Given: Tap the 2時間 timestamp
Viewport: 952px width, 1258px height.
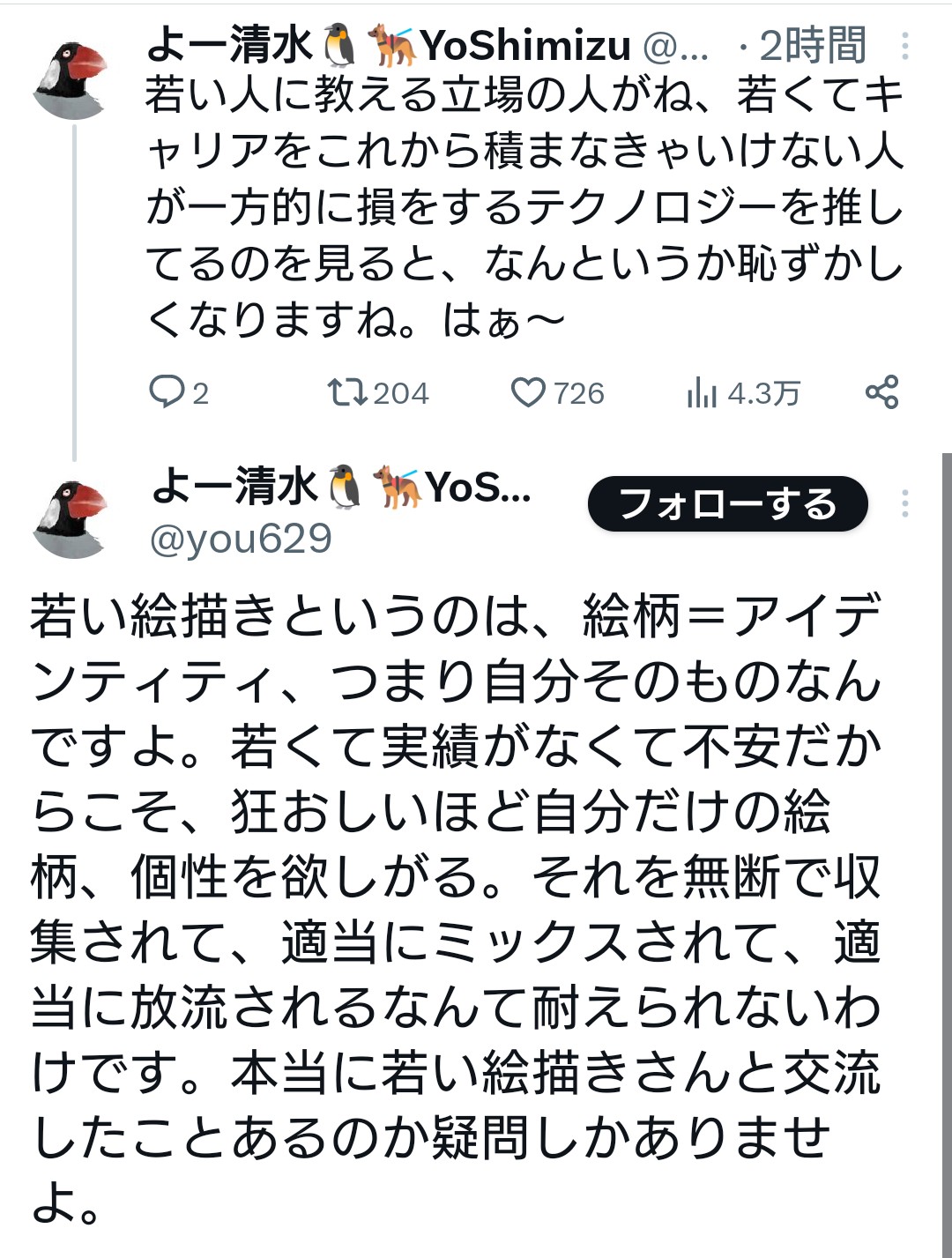Looking at the screenshot, I should (x=813, y=45).
